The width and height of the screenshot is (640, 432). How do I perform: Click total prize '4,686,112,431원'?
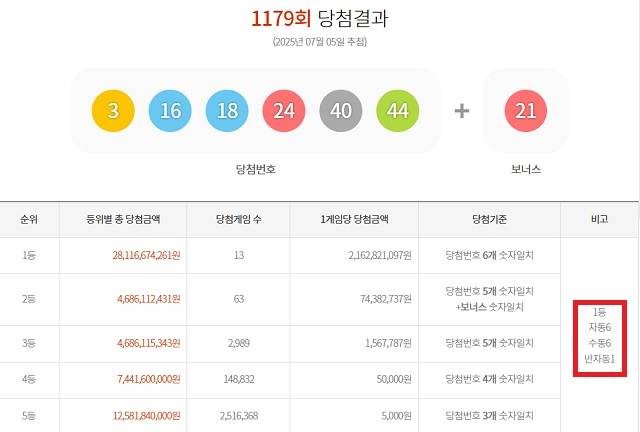(149, 299)
